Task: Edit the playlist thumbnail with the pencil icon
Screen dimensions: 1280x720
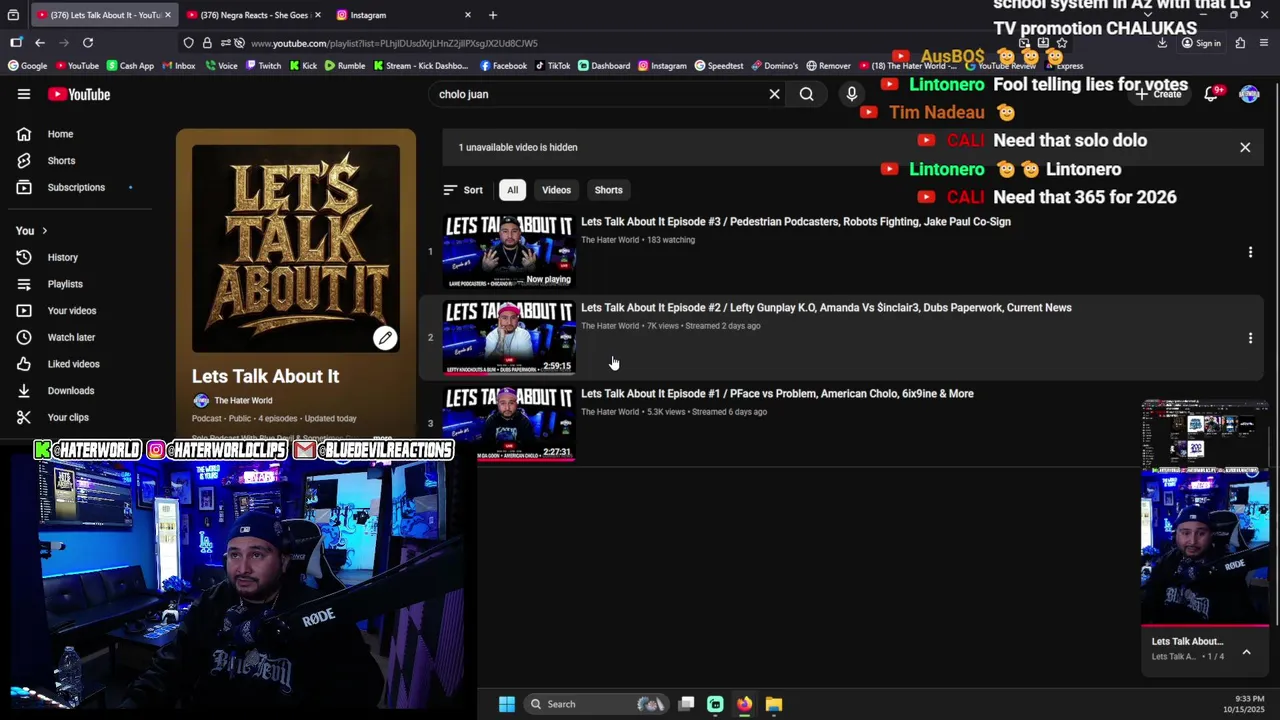Action: coord(385,338)
